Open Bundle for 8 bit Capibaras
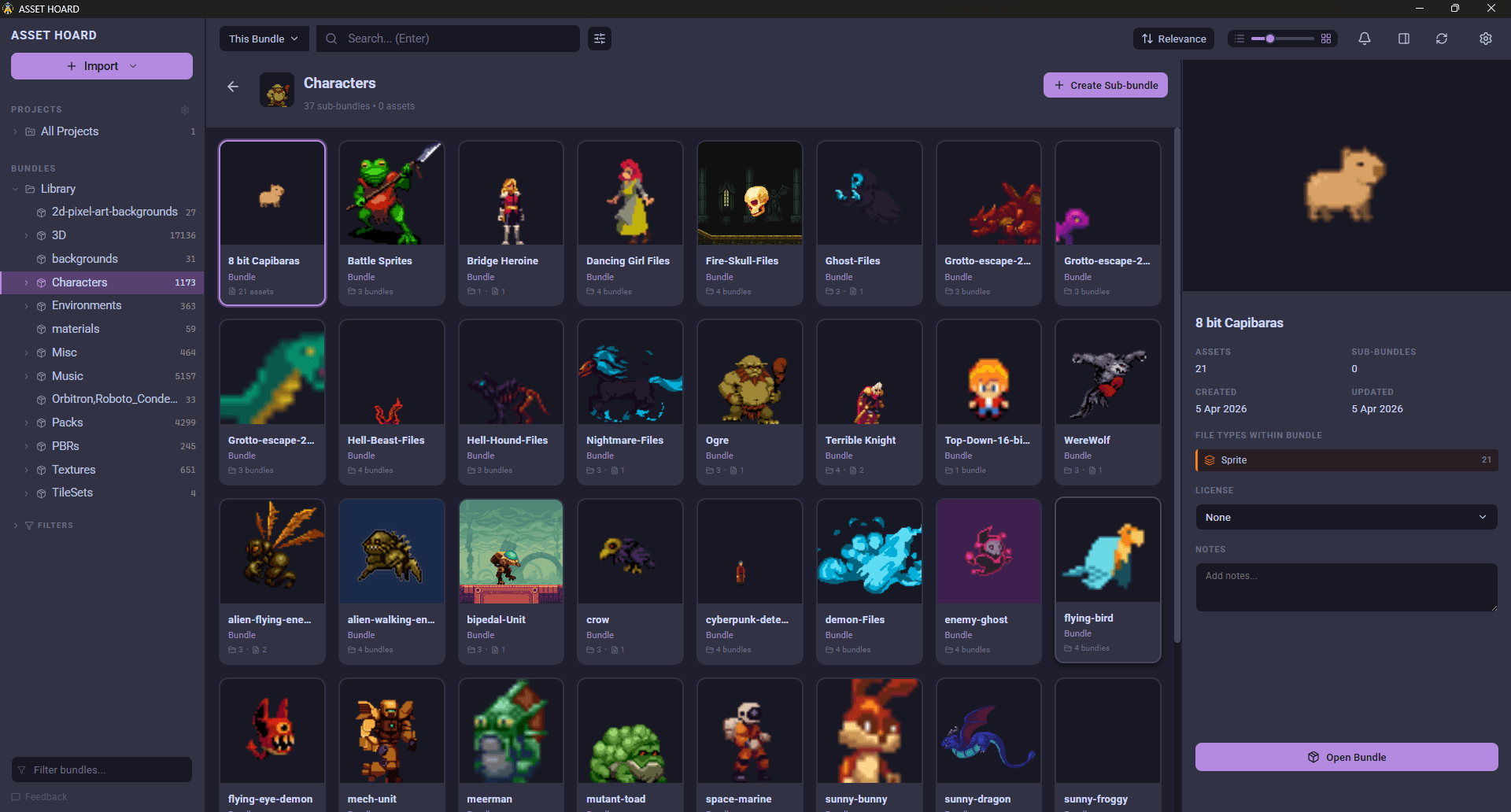This screenshot has width=1511, height=812. click(1346, 757)
